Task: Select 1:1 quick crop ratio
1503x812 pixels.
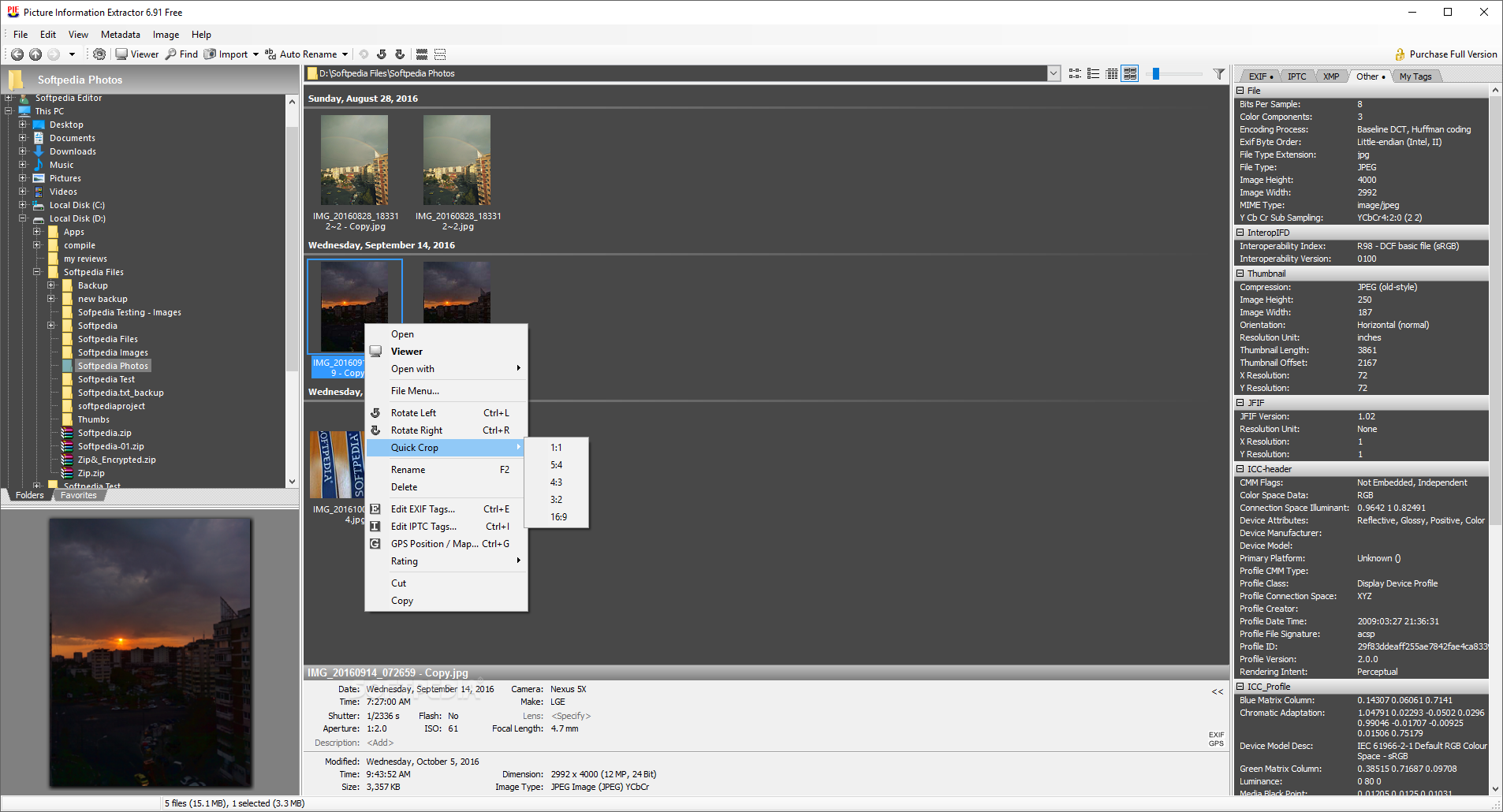Action: coord(556,448)
